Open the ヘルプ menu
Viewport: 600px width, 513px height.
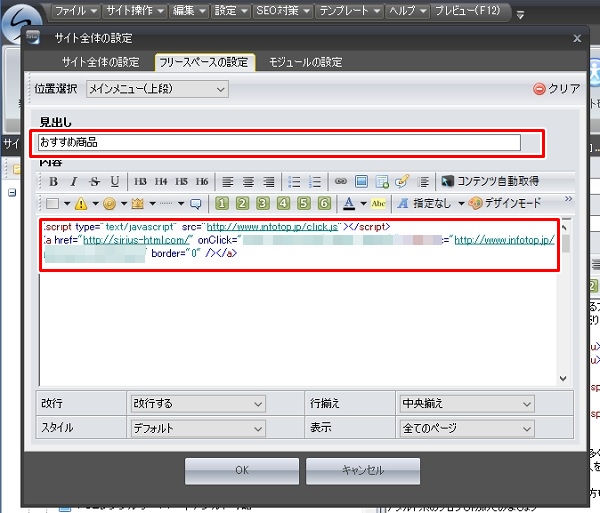408,11
